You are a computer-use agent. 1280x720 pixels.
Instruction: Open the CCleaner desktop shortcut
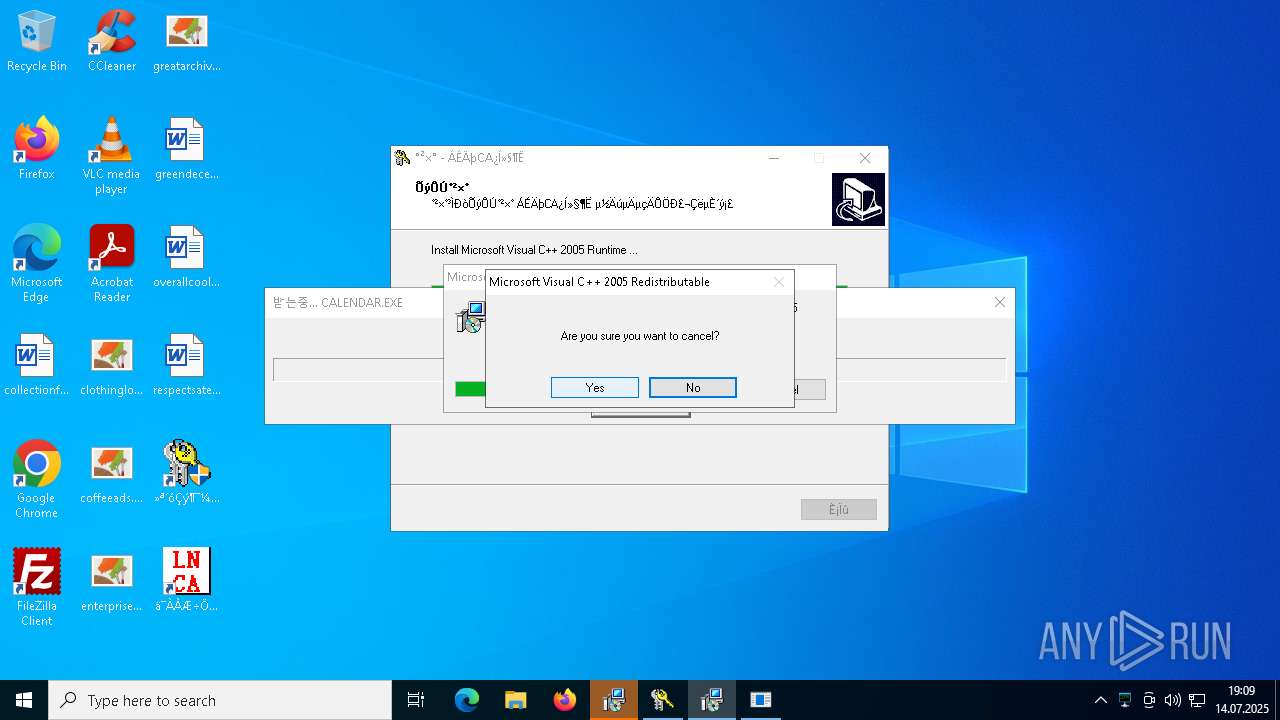click(x=112, y=42)
